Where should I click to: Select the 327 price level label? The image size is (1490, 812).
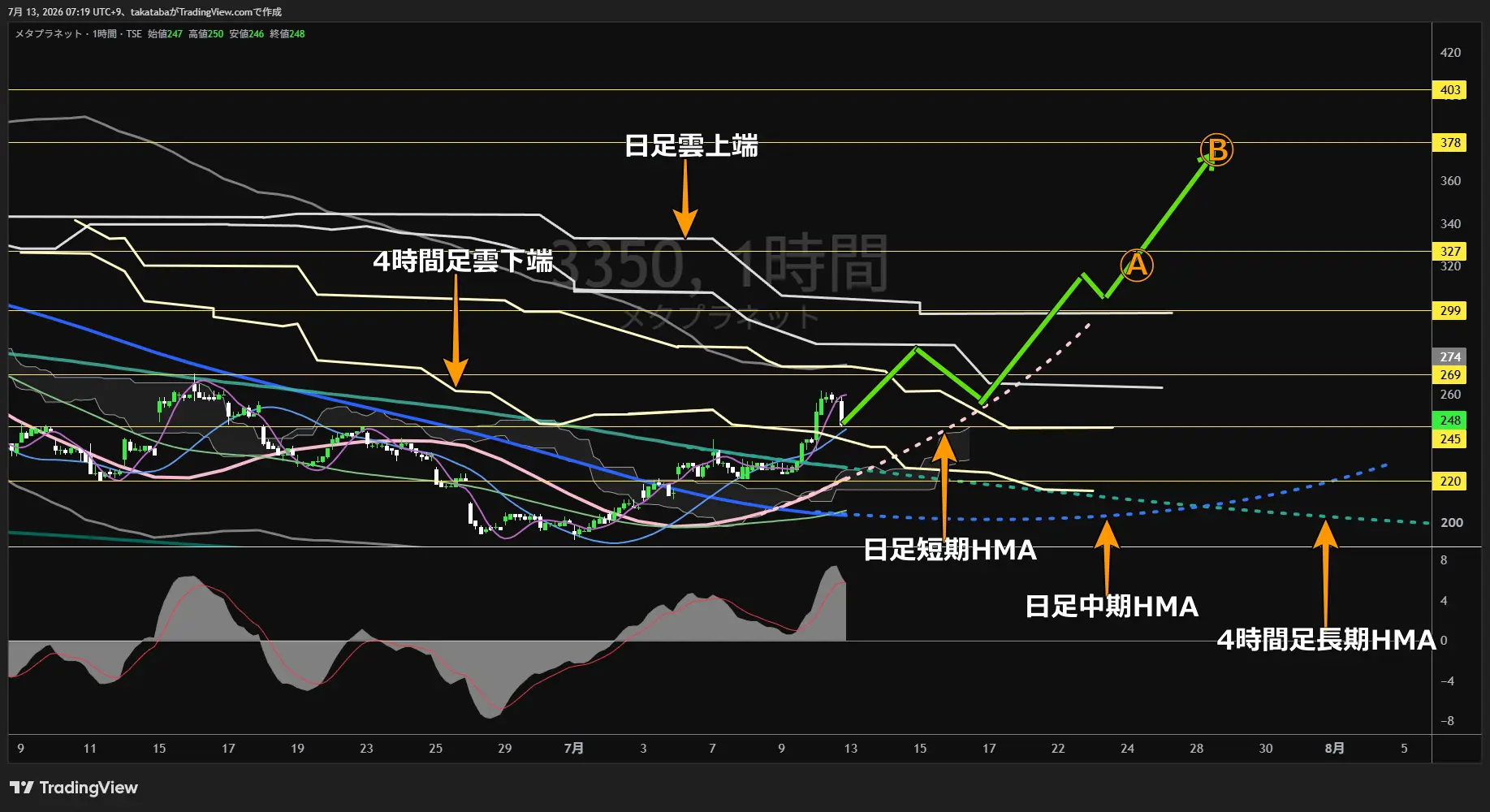click(1450, 251)
